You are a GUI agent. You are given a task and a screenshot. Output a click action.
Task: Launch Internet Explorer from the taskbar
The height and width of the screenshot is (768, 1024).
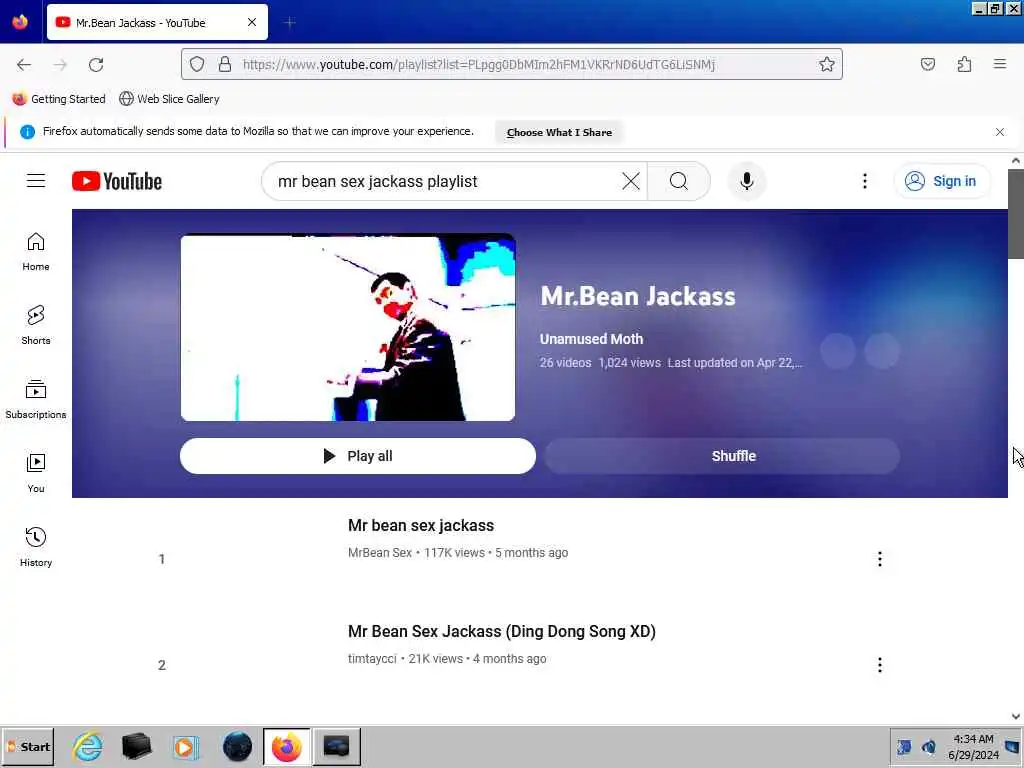click(88, 746)
